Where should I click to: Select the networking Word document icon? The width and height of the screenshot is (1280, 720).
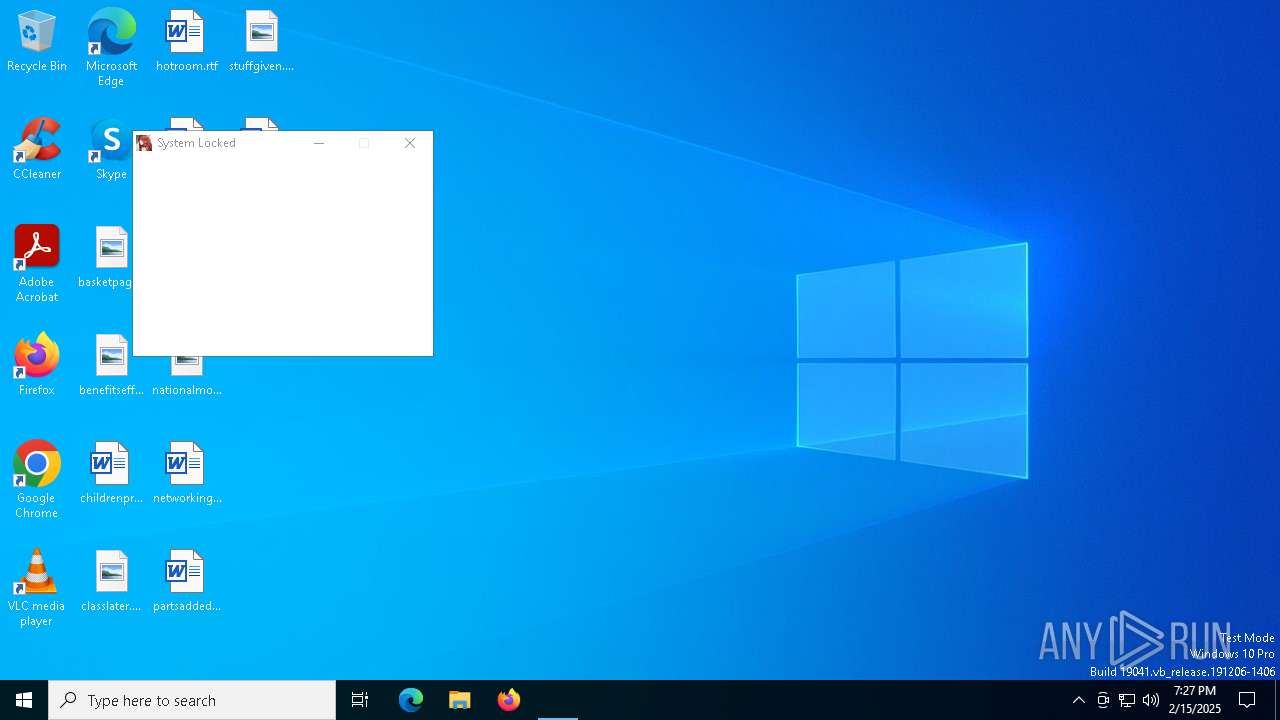(x=187, y=474)
